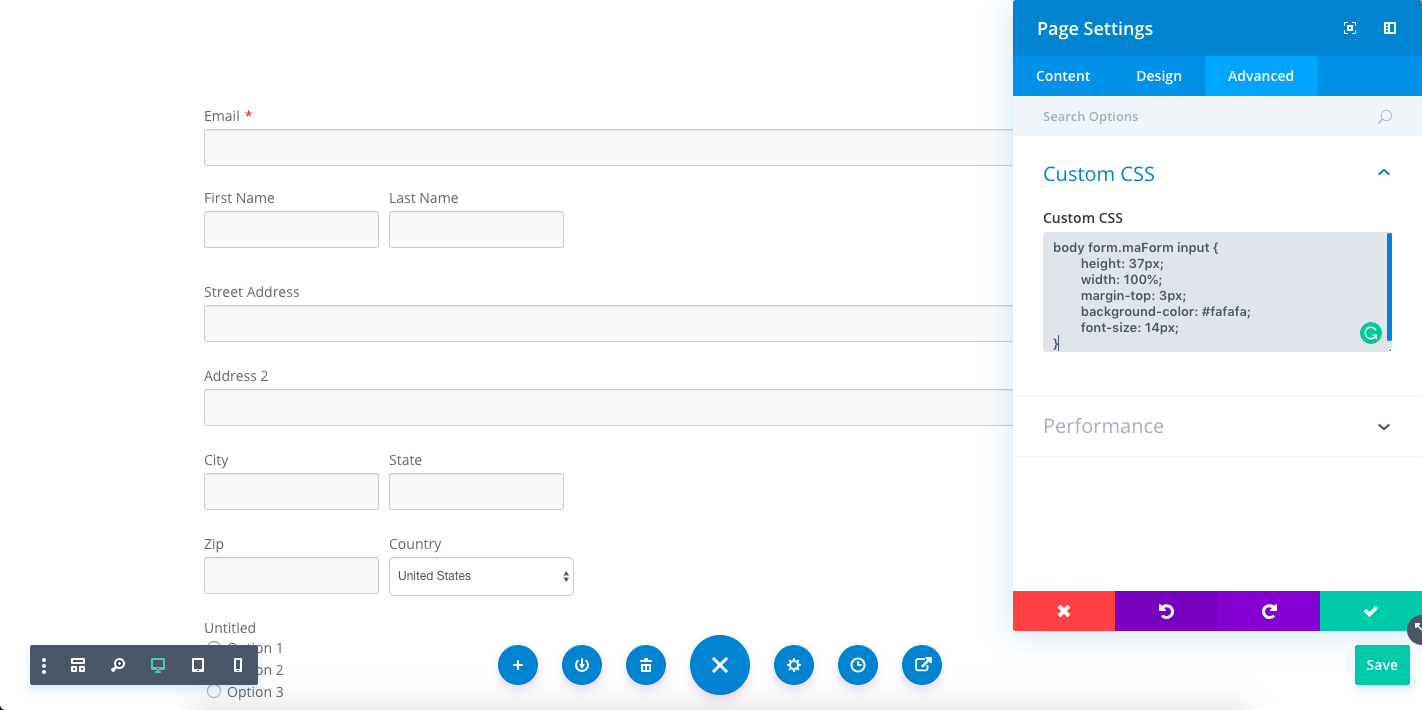The image size is (1422, 710).
Task: Click in the State input field
Action: (x=476, y=491)
